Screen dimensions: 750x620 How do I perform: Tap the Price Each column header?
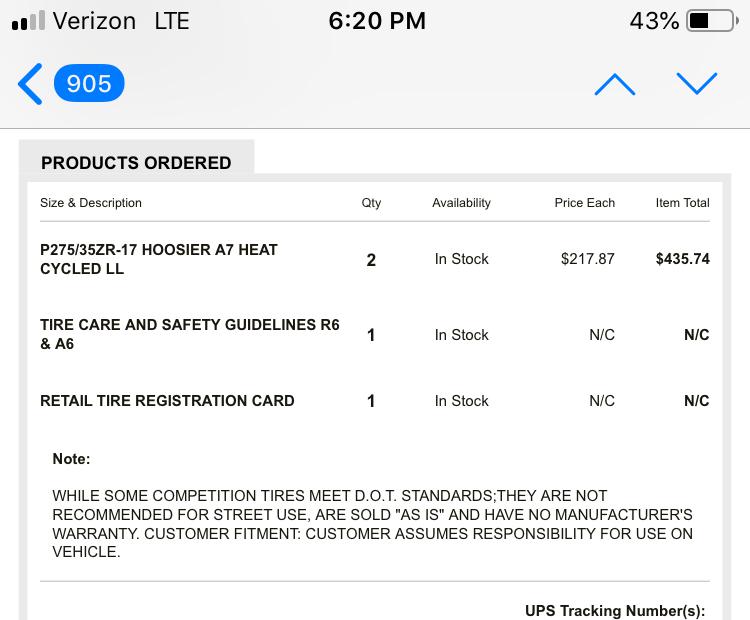point(585,203)
